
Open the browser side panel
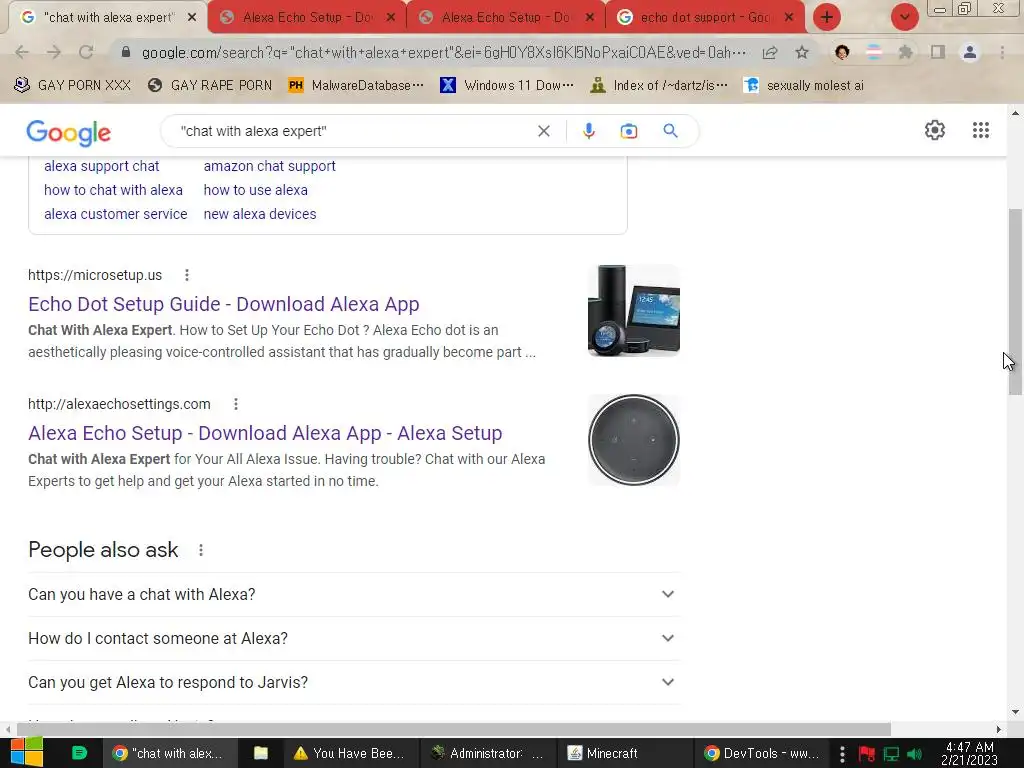(x=938, y=52)
